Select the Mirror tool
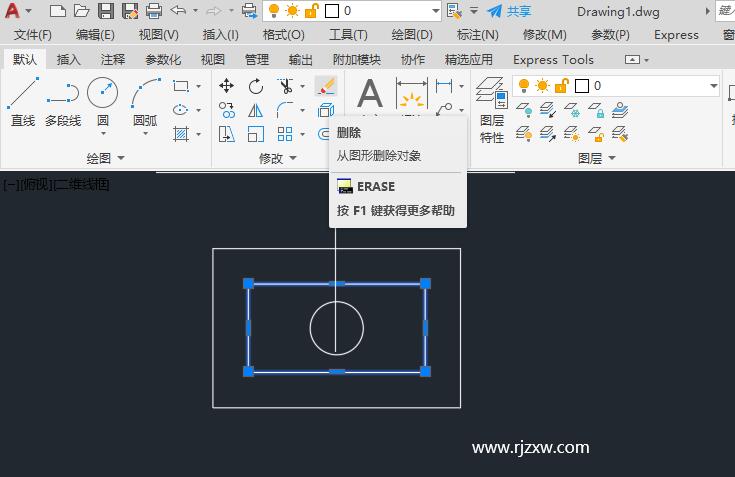 coord(255,110)
